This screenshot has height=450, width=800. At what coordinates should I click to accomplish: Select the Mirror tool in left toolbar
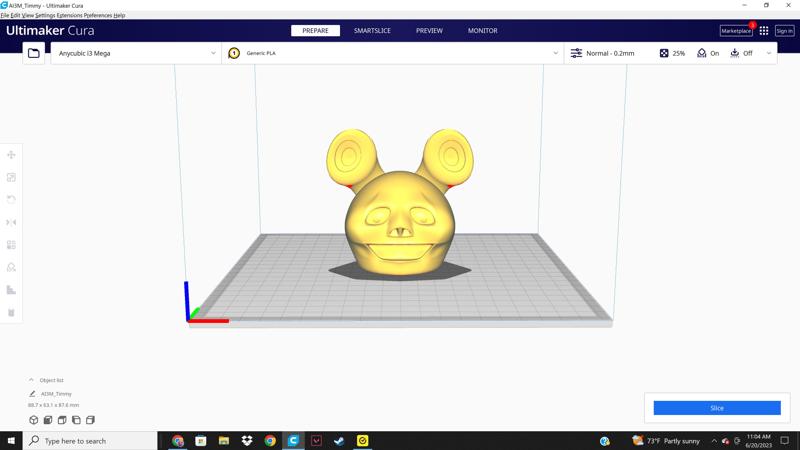coord(11,222)
